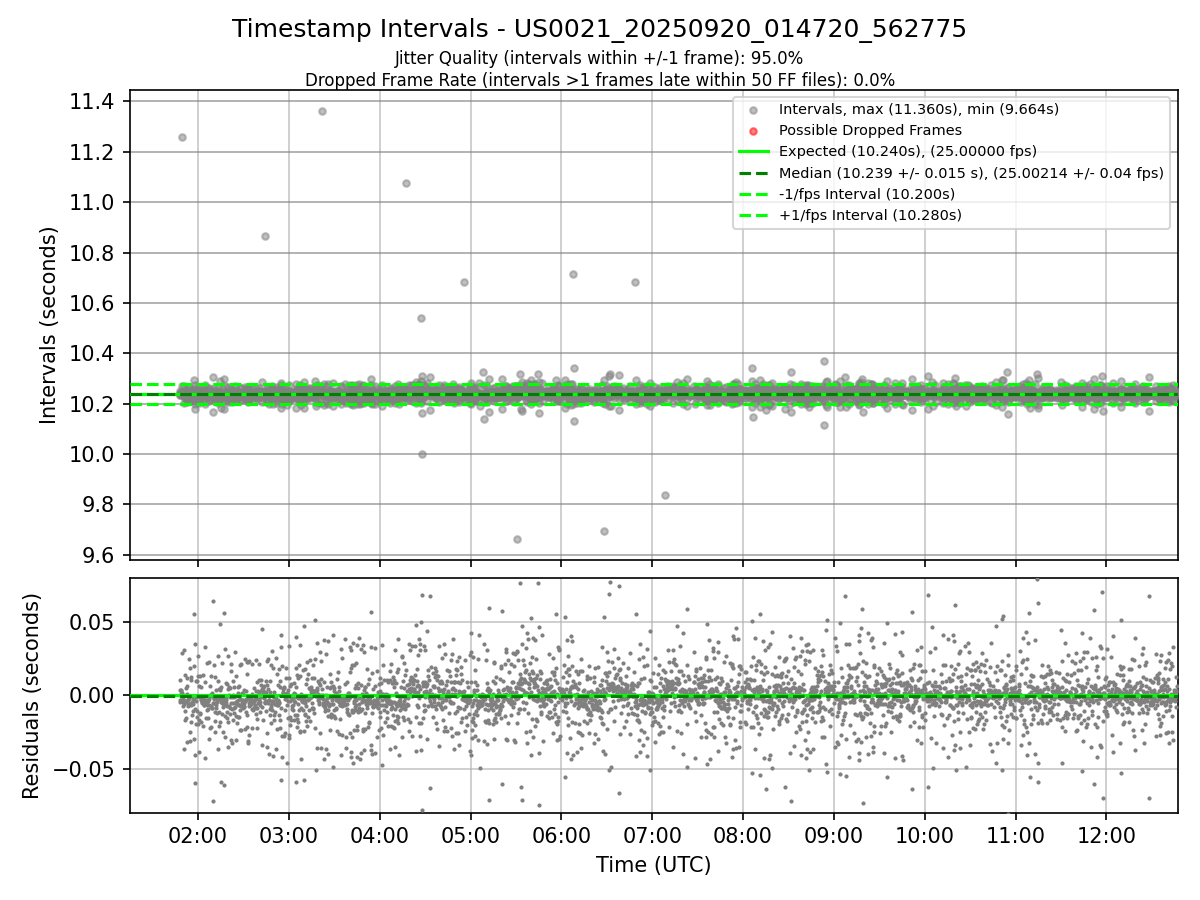
Task: Click the solid green 'Expected' legend line
Action: tap(754, 151)
